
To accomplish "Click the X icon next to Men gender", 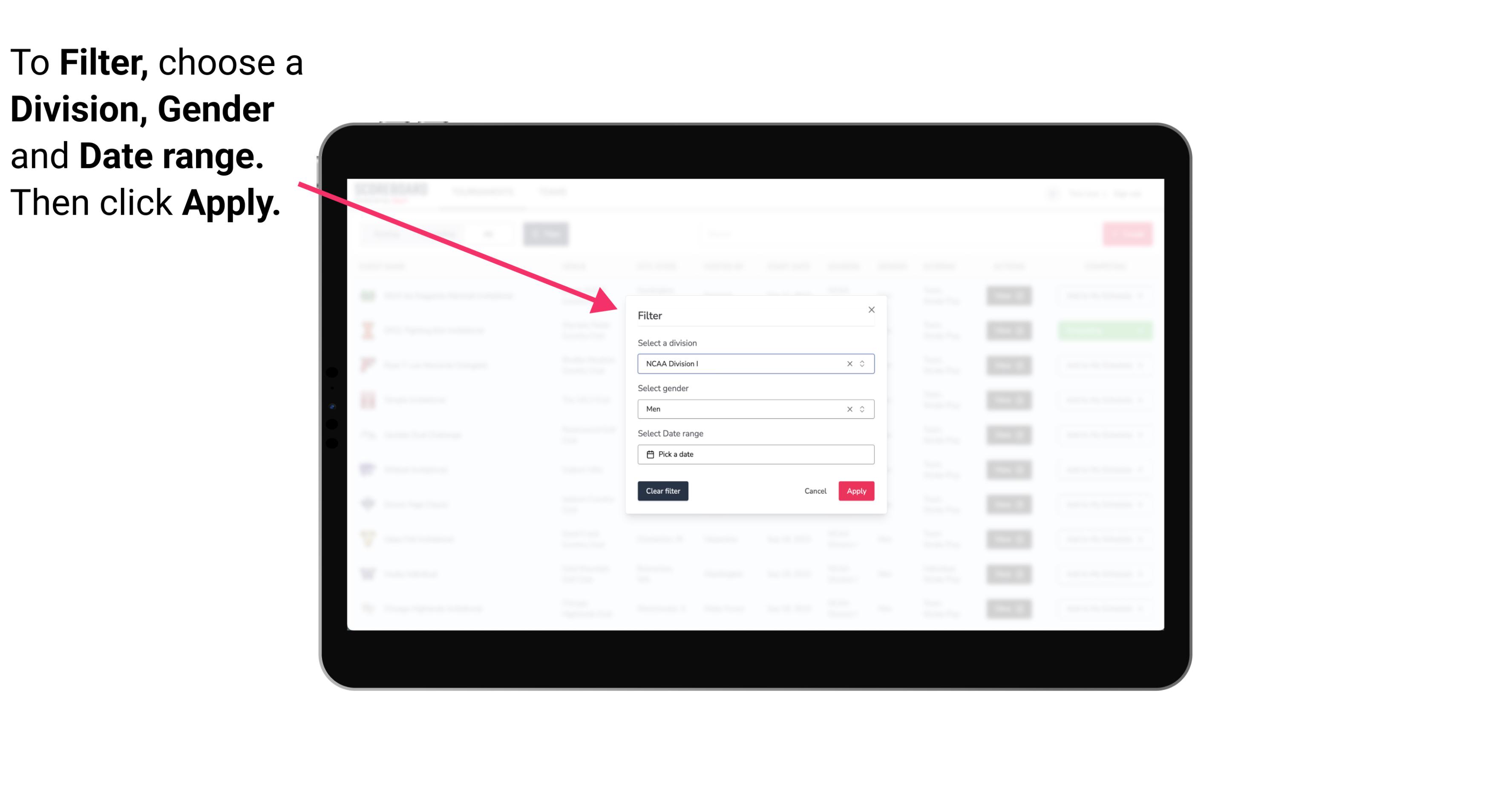I will 849,409.
